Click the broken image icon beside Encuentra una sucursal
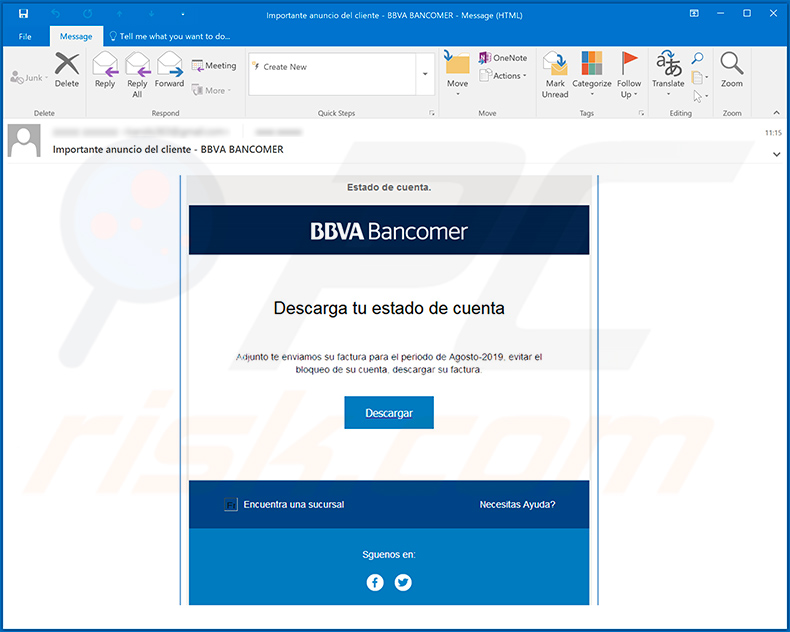This screenshot has height=632, width=790. coord(231,504)
